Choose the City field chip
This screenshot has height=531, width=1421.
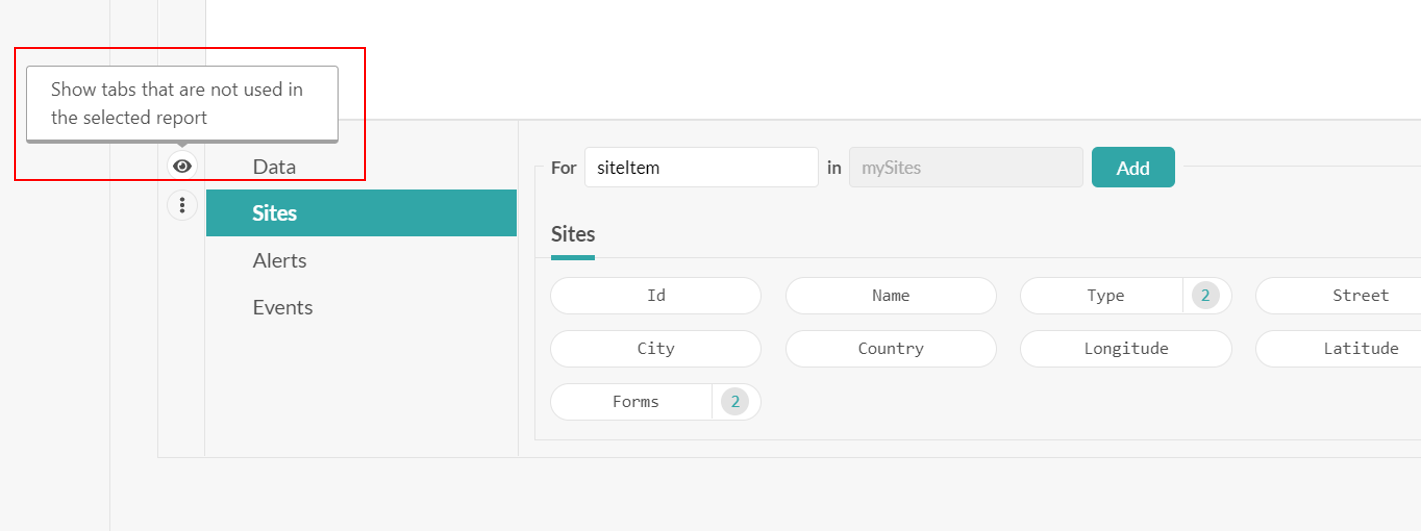coord(656,349)
